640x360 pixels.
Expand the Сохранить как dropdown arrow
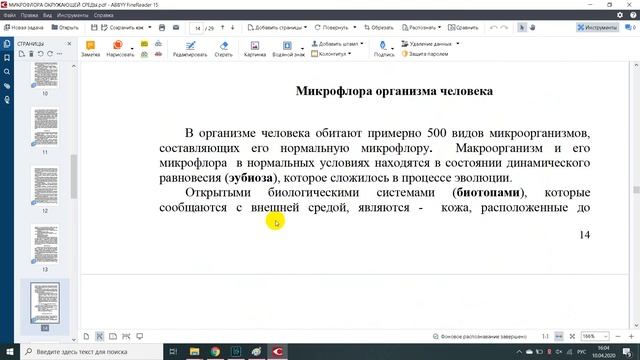[150, 27]
